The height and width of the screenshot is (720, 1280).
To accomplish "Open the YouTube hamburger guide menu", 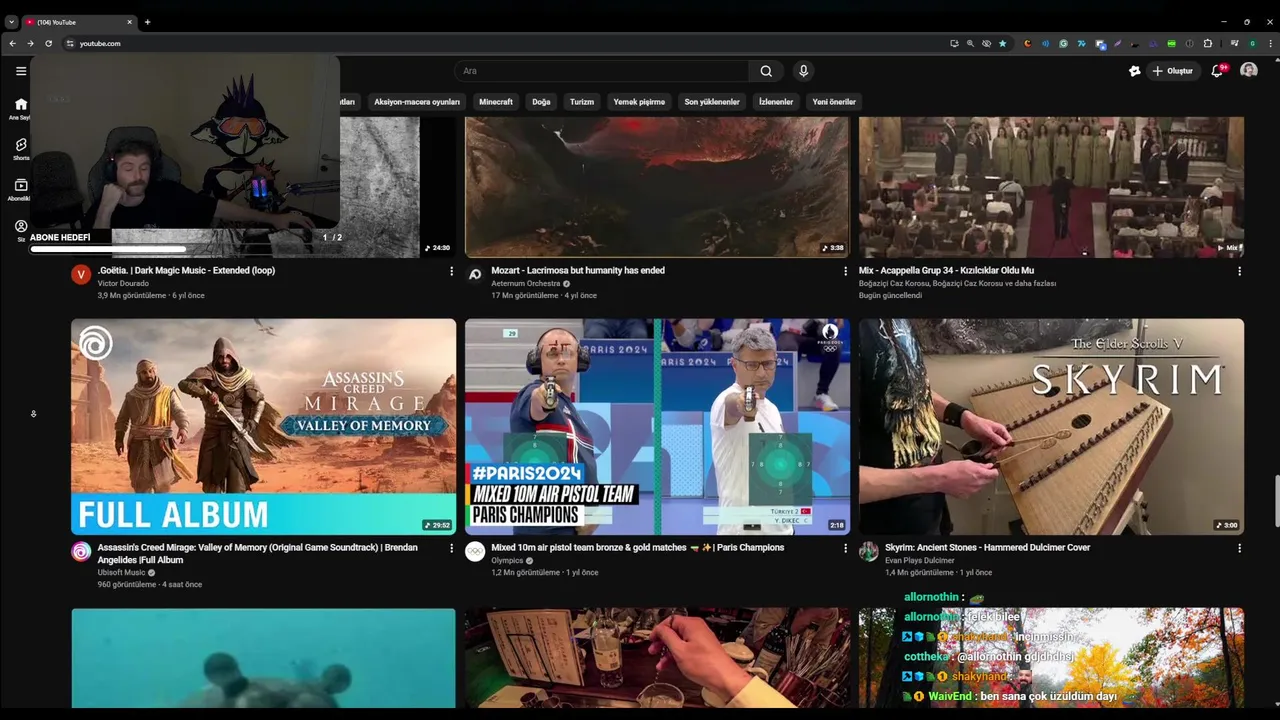I will tap(21, 71).
